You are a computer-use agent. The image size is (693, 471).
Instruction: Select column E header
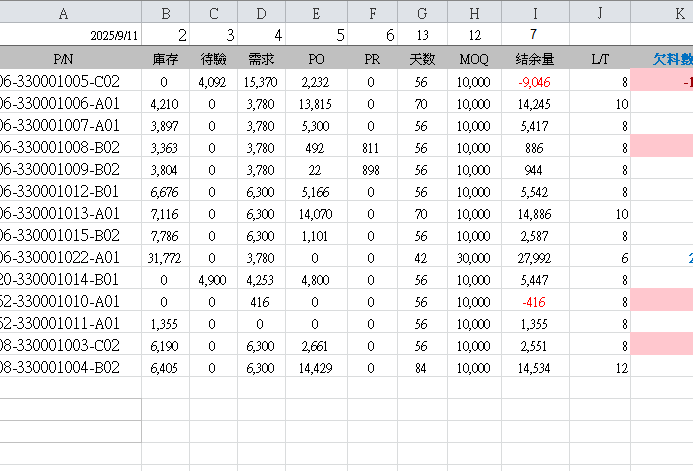(316, 13)
